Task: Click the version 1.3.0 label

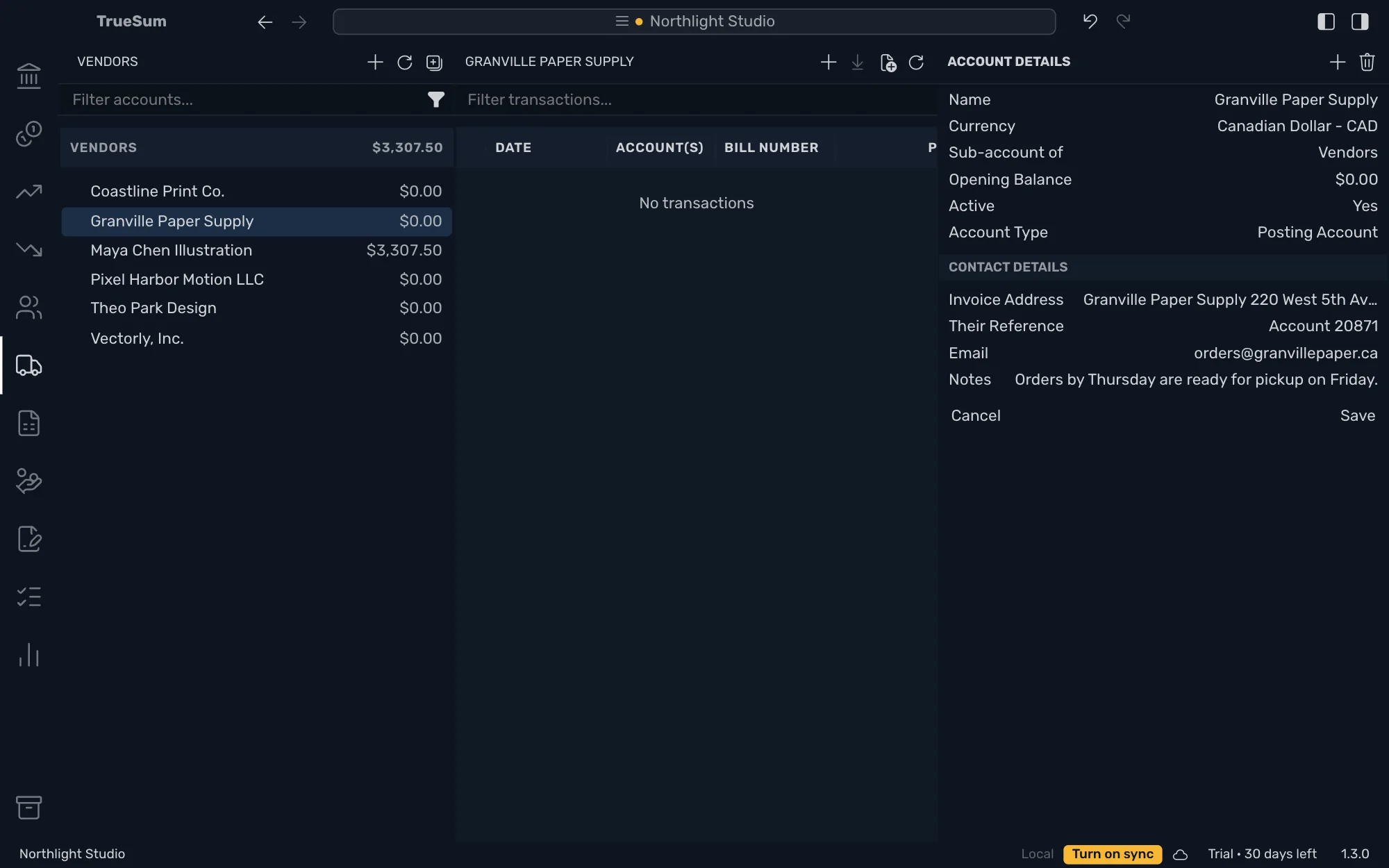Action: pyautogui.click(x=1354, y=854)
